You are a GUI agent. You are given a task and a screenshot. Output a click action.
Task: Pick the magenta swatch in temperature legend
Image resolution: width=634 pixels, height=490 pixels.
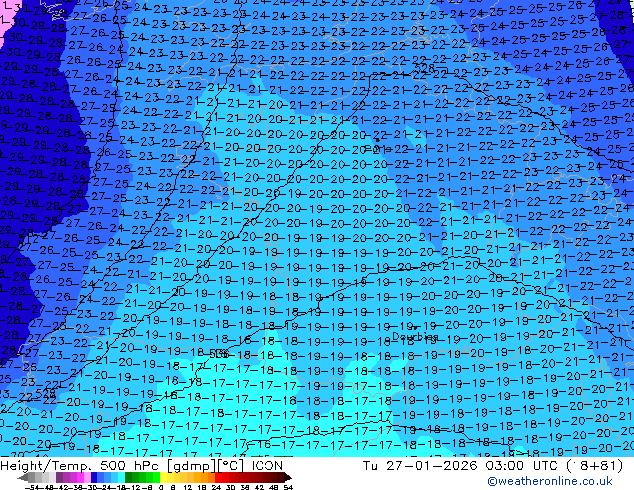pos(80,478)
